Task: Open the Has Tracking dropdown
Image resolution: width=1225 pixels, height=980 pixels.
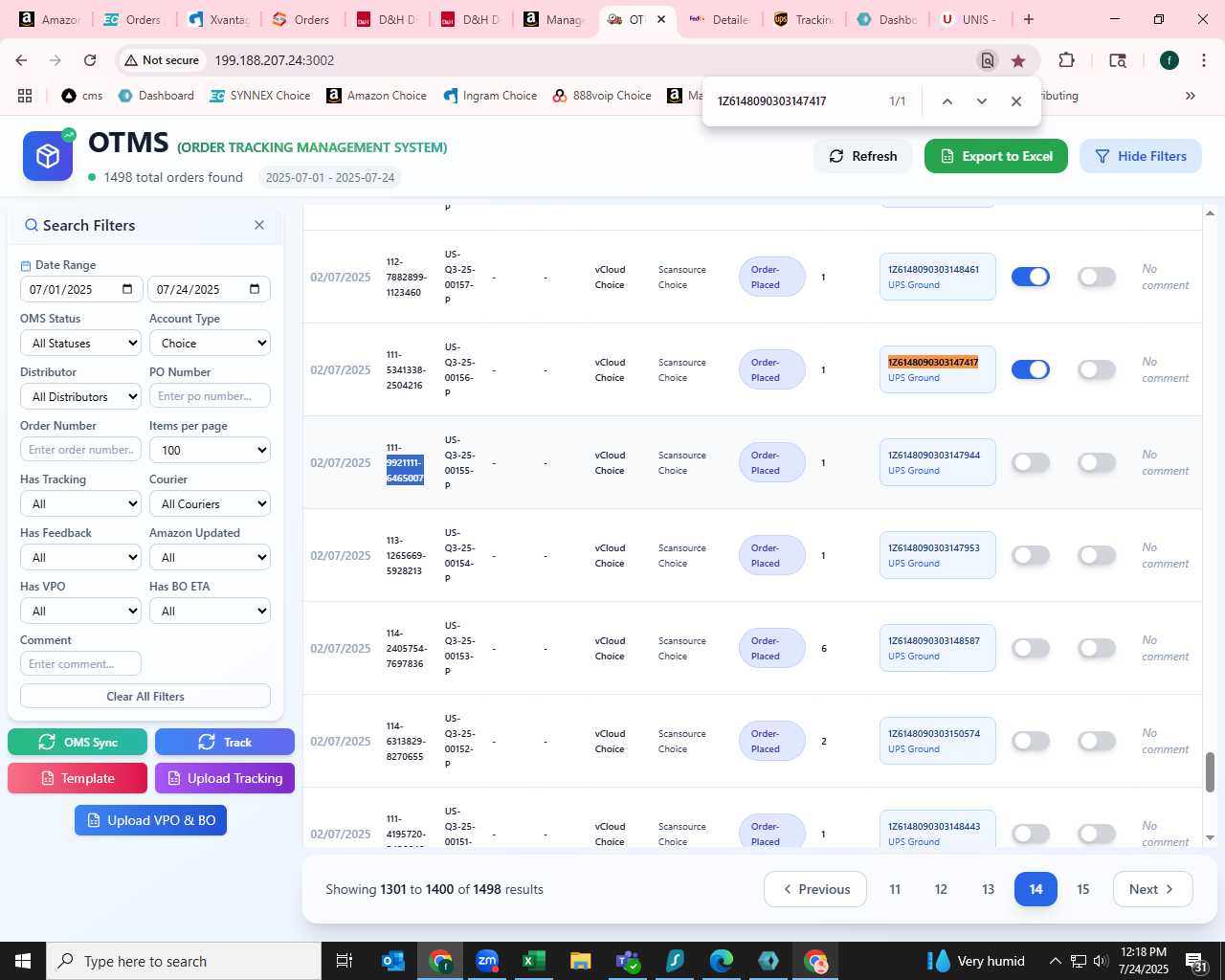Action: (80, 503)
